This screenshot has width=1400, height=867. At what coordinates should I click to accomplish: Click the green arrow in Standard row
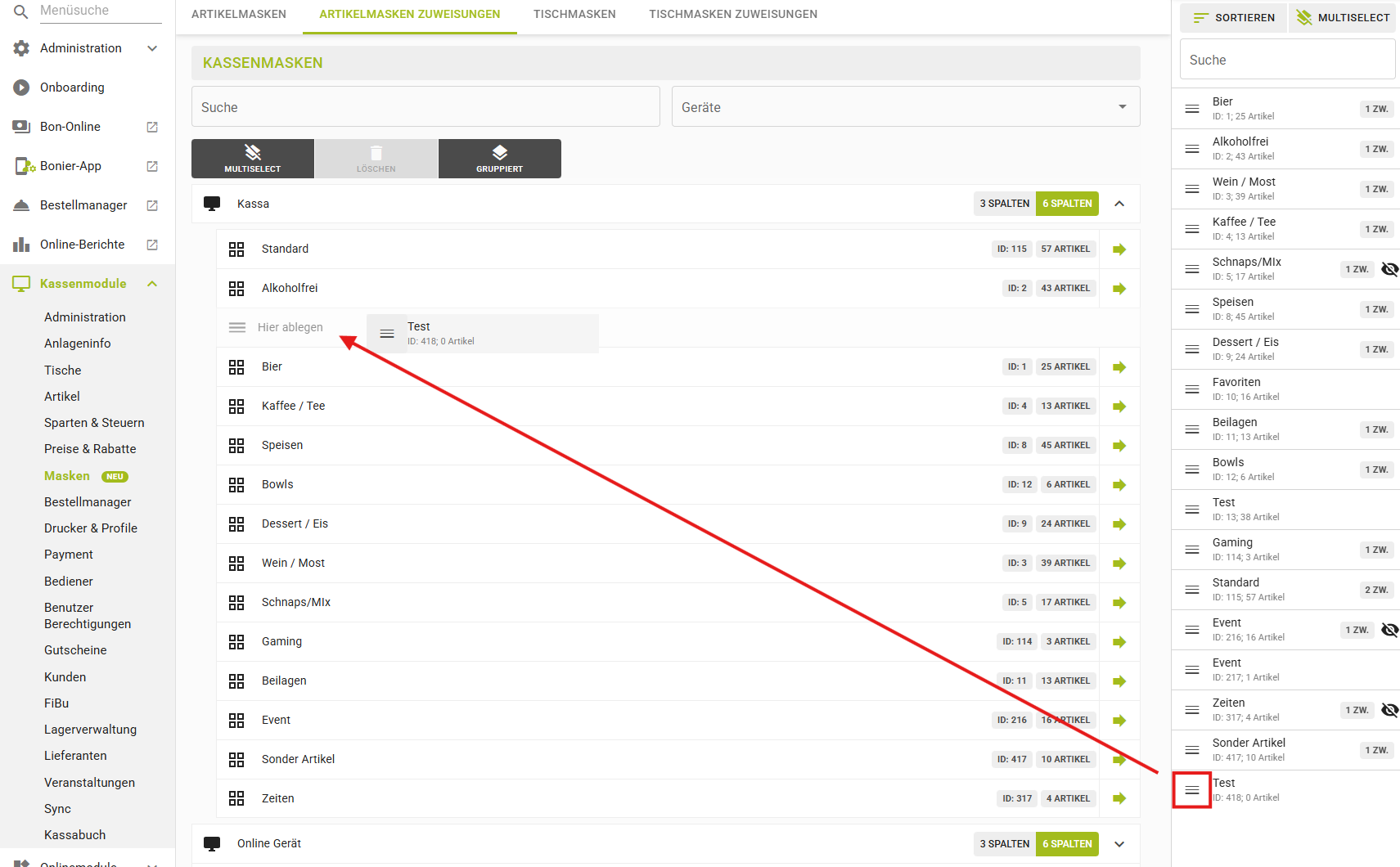[x=1119, y=249]
